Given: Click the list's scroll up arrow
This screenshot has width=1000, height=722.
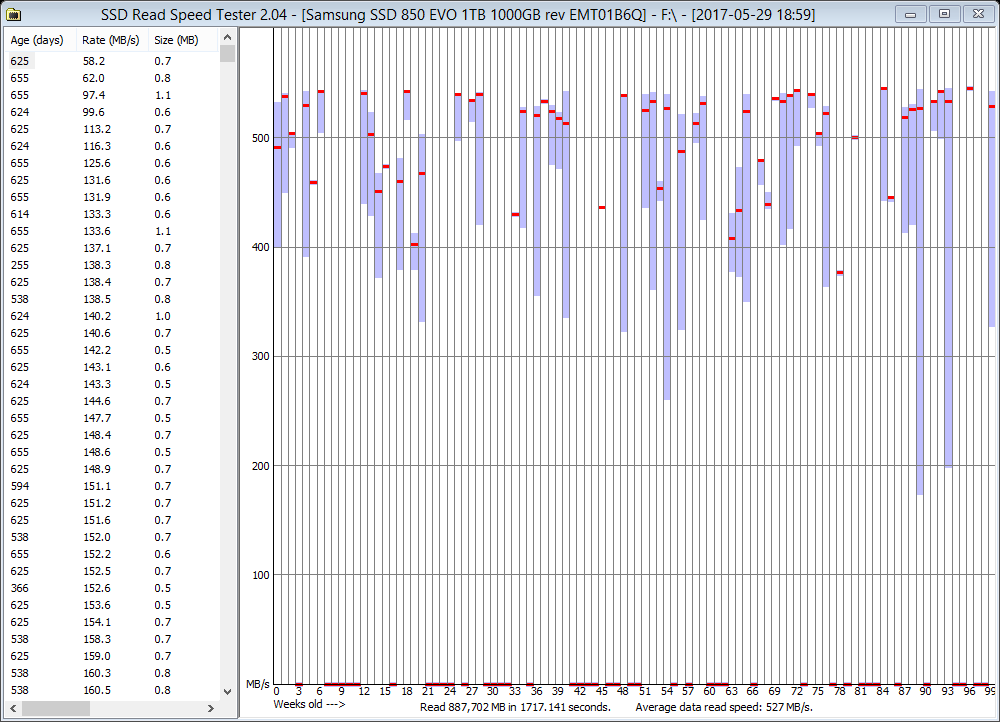Looking at the screenshot, I should pyautogui.click(x=228, y=38).
